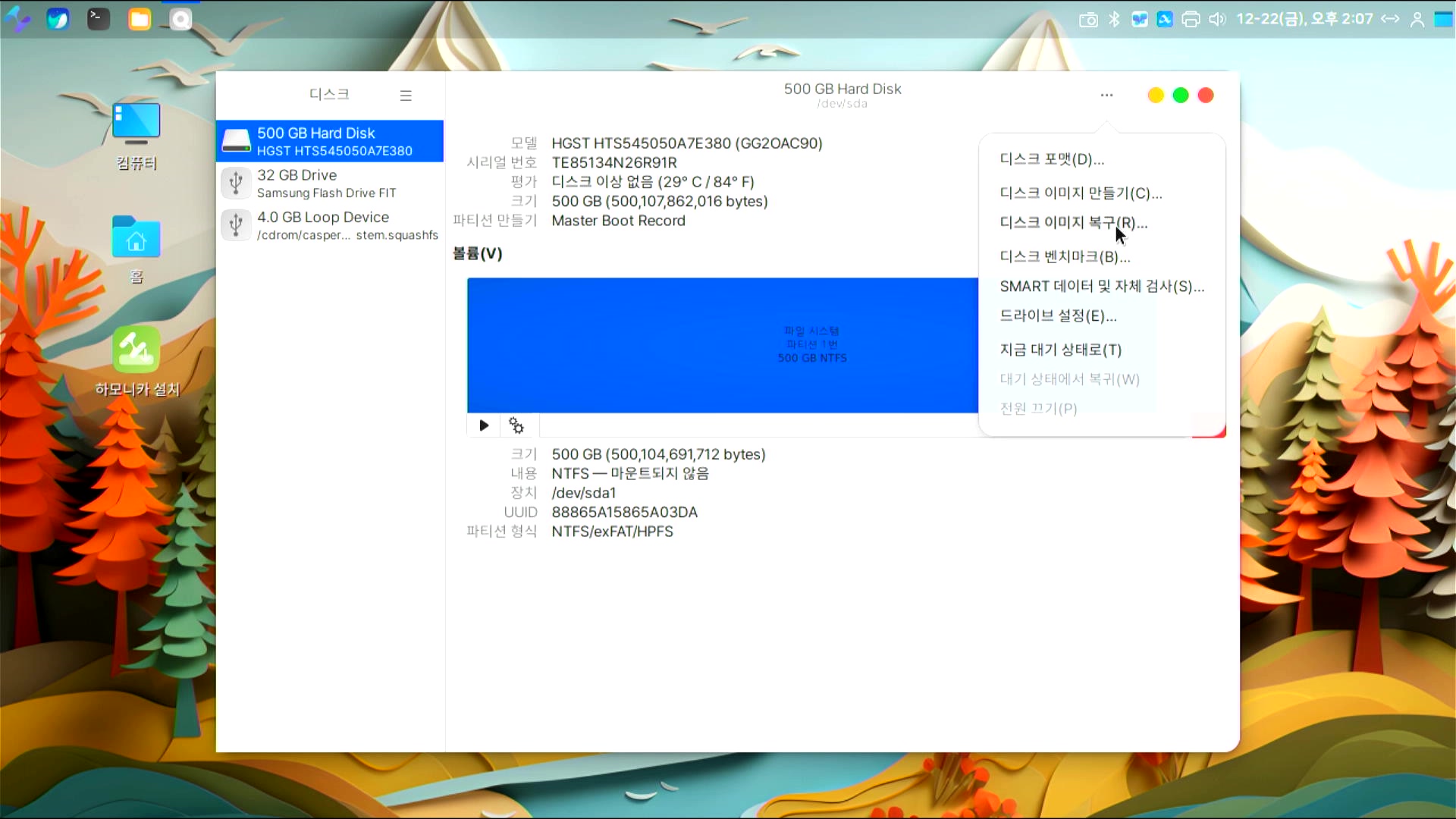Viewport: 1456px width, 819px height.
Task: Click the USB icon beside 32 GB Drive
Action: click(x=236, y=183)
